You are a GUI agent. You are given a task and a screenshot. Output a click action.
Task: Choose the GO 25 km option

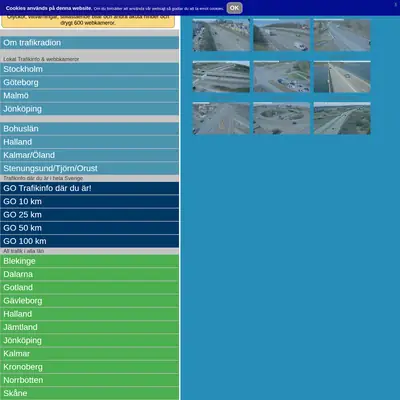89,215
